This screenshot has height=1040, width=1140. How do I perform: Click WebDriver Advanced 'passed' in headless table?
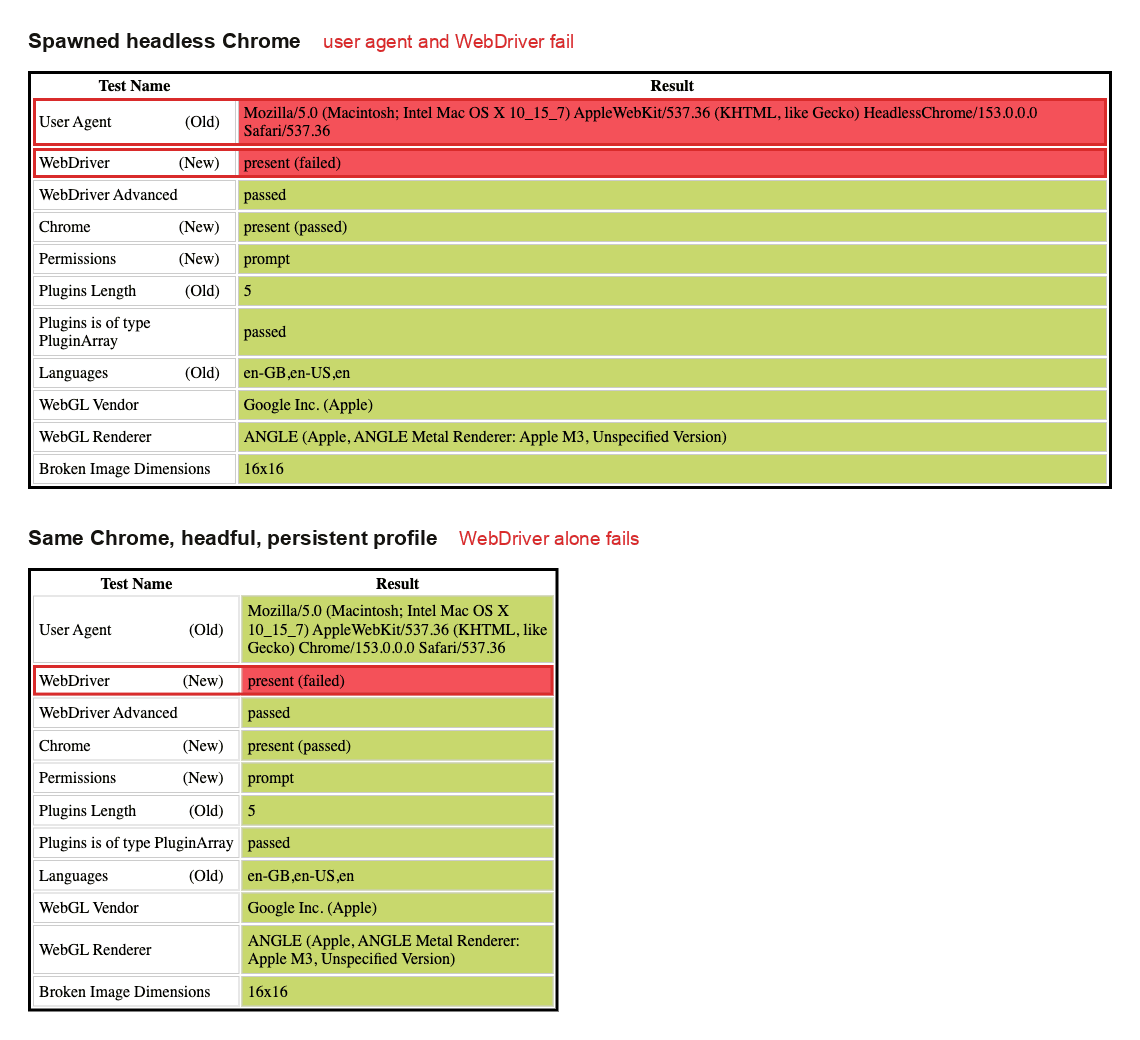[672, 195]
